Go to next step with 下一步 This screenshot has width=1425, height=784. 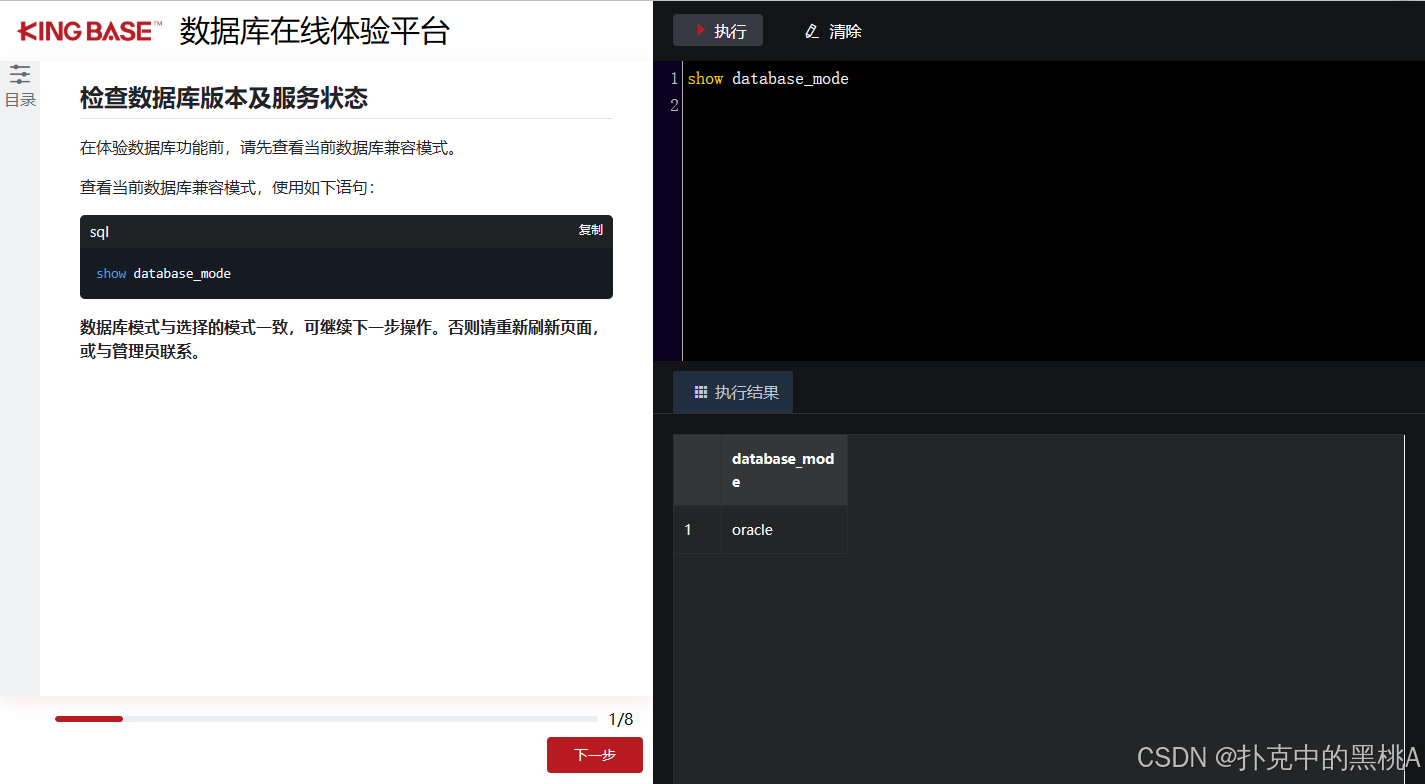(595, 755)
